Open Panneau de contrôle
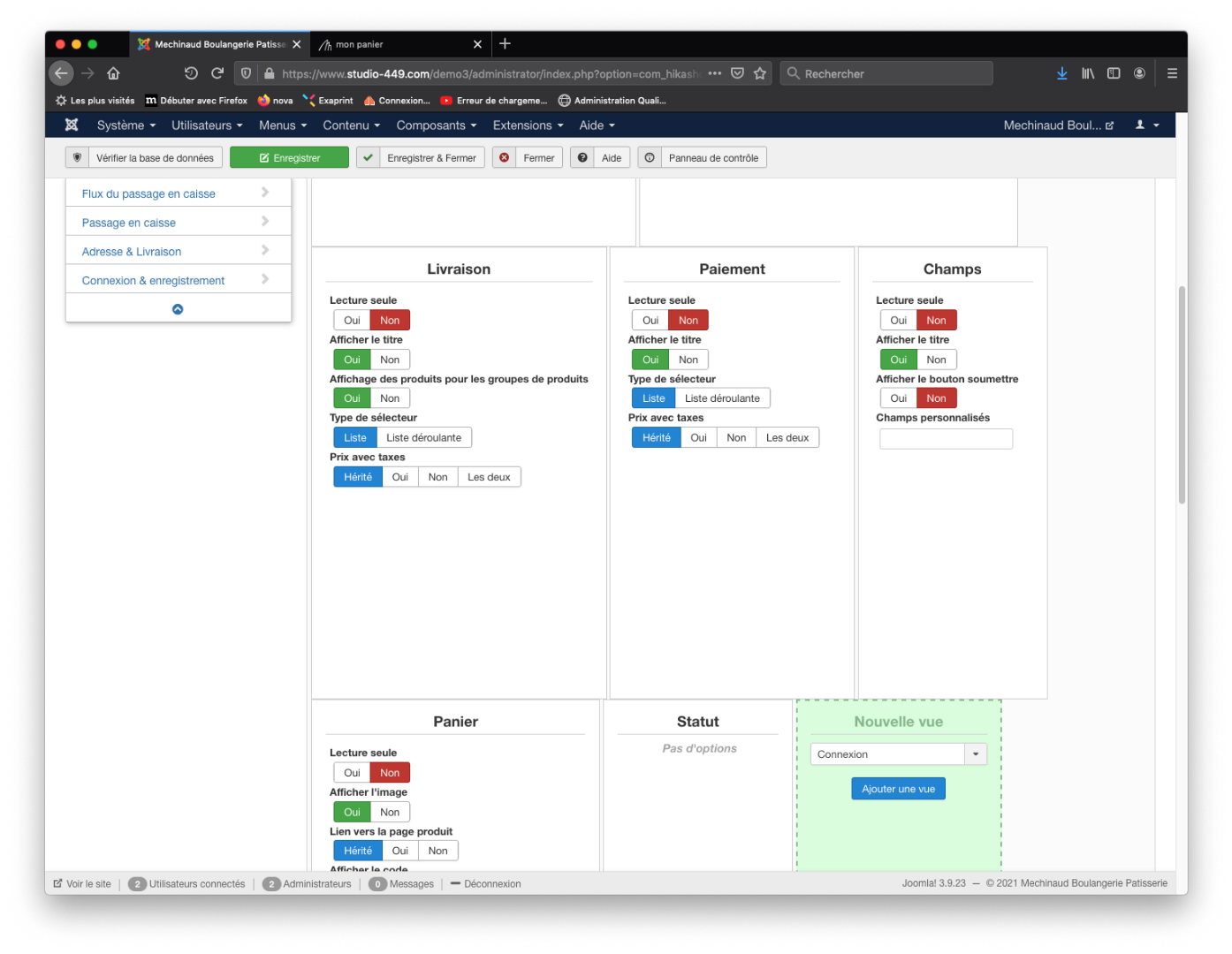This screenshot has width=1232, height=954. pyautogui.click(x=702, y=157)
